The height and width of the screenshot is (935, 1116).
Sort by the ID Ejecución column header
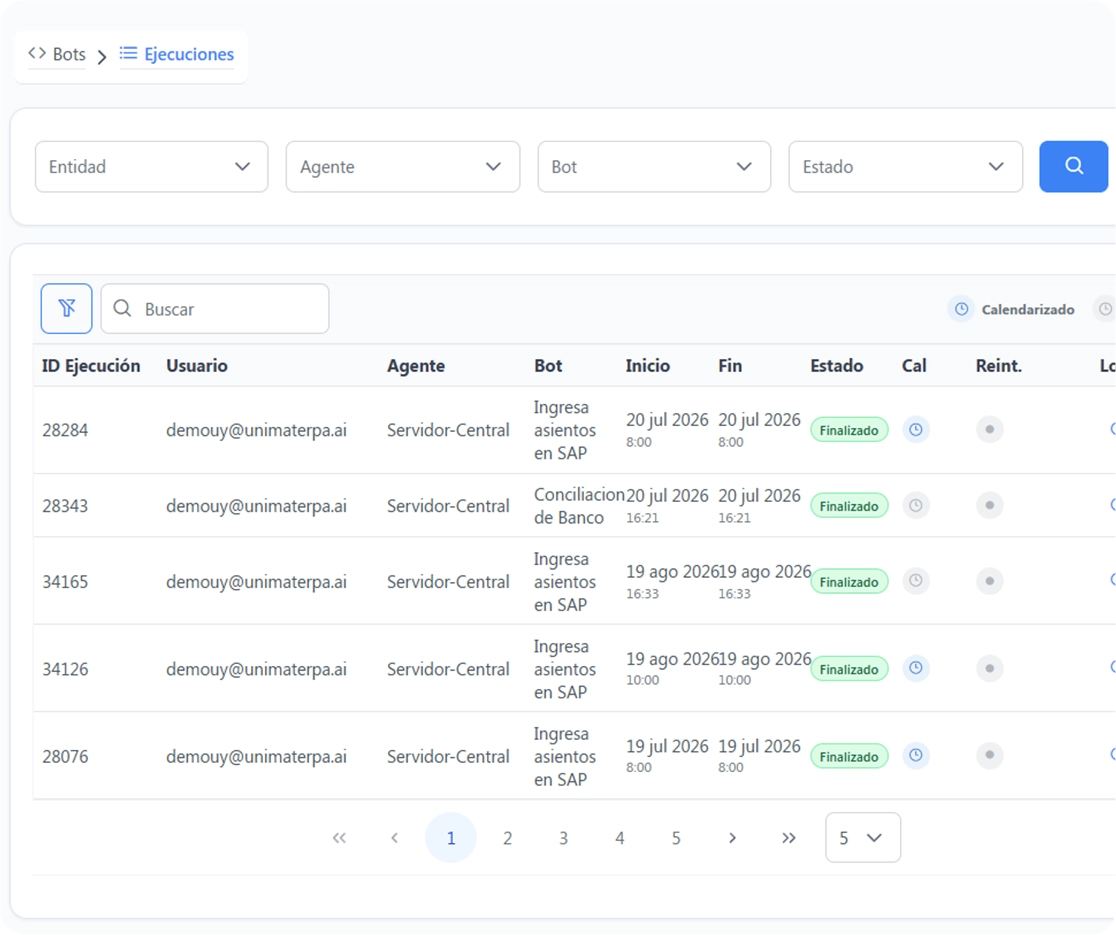tap(91, 366)
